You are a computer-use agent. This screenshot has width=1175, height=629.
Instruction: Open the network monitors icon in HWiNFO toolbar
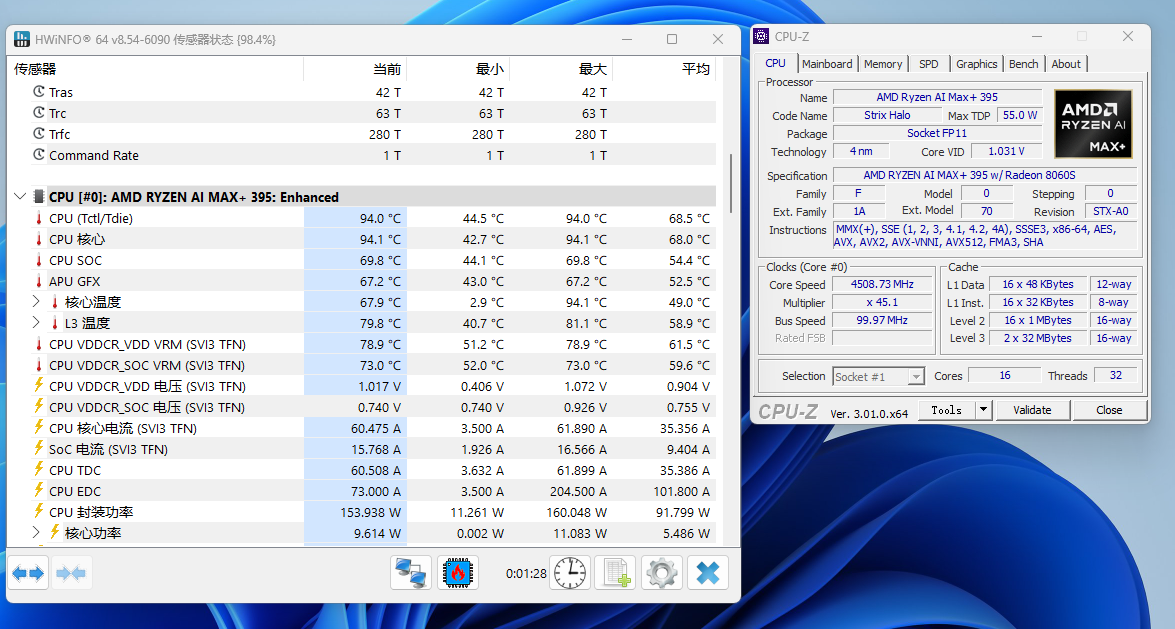point(411,574)
